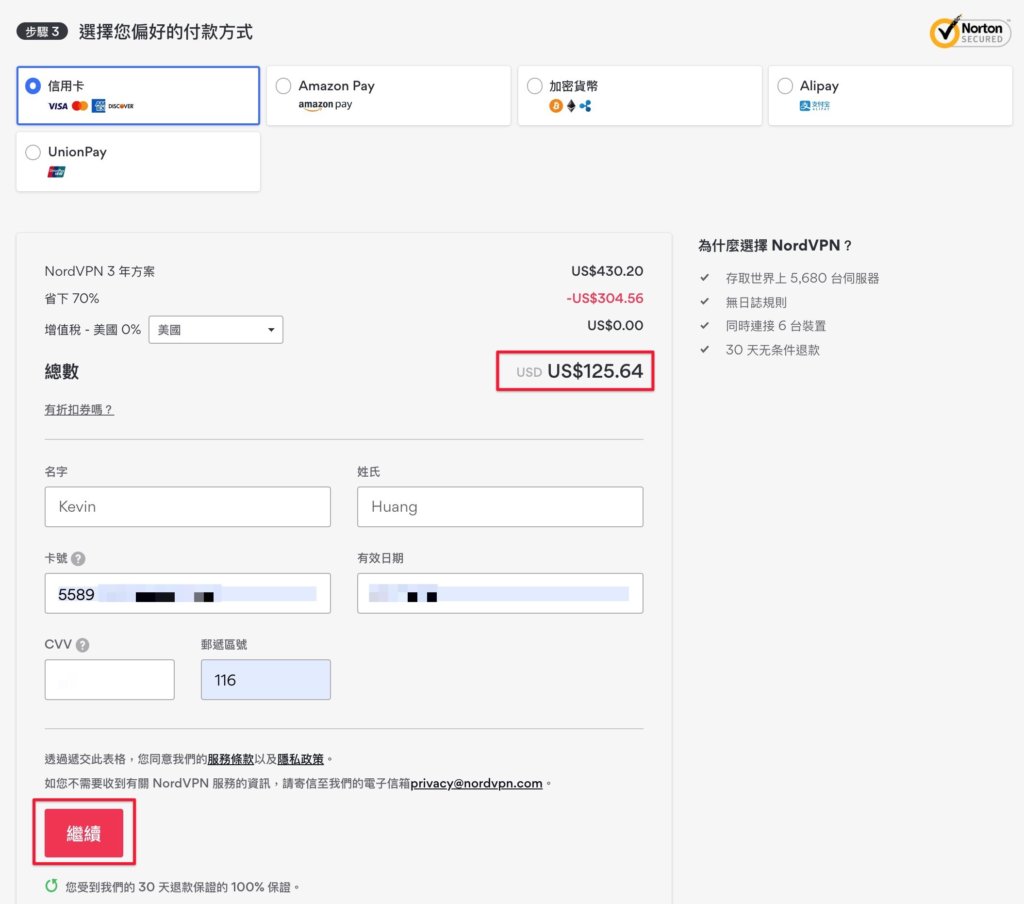1024x904 pixels.
Task: Choose the UnionPay radio button
Action: [33, 152]
